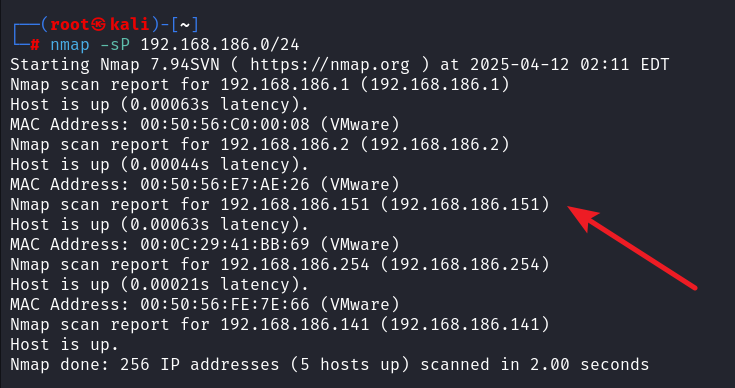Click the https://nmap.org URL
The image size is (735, 388).
(x=330, y=65)
